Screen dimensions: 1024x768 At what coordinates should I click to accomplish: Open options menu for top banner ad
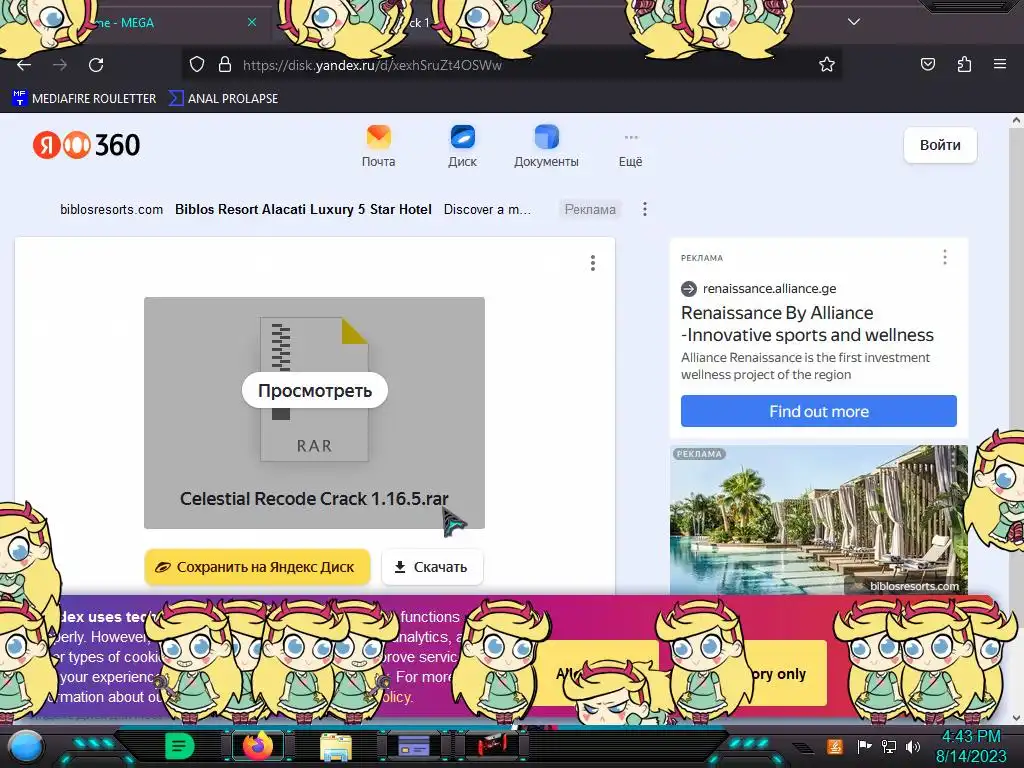645,209
